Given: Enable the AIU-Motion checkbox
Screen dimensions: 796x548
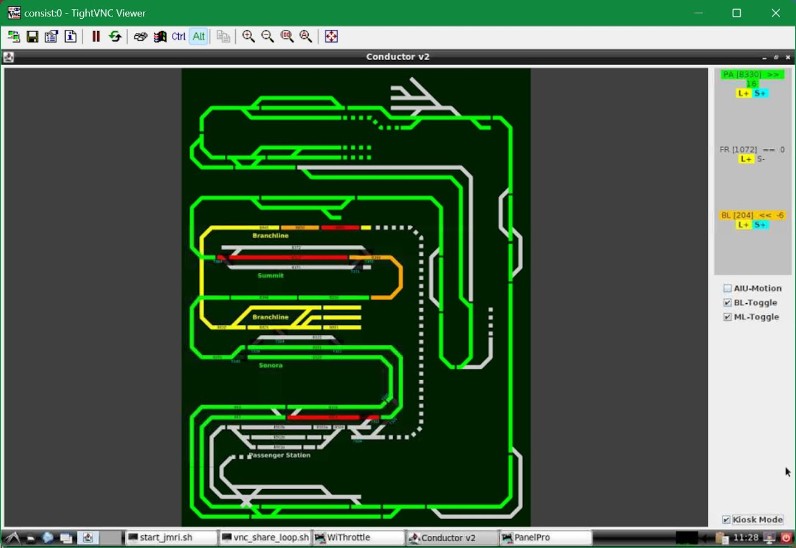Looking at the screenshot, I should tap(727, 289).
